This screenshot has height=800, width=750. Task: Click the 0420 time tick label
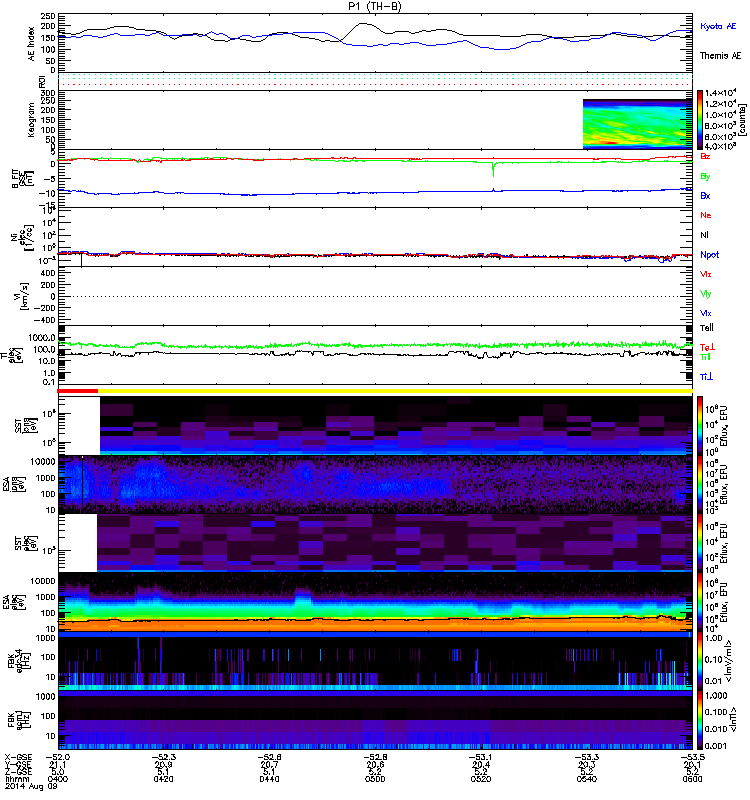pyautogui.click(x=163, y=779)
